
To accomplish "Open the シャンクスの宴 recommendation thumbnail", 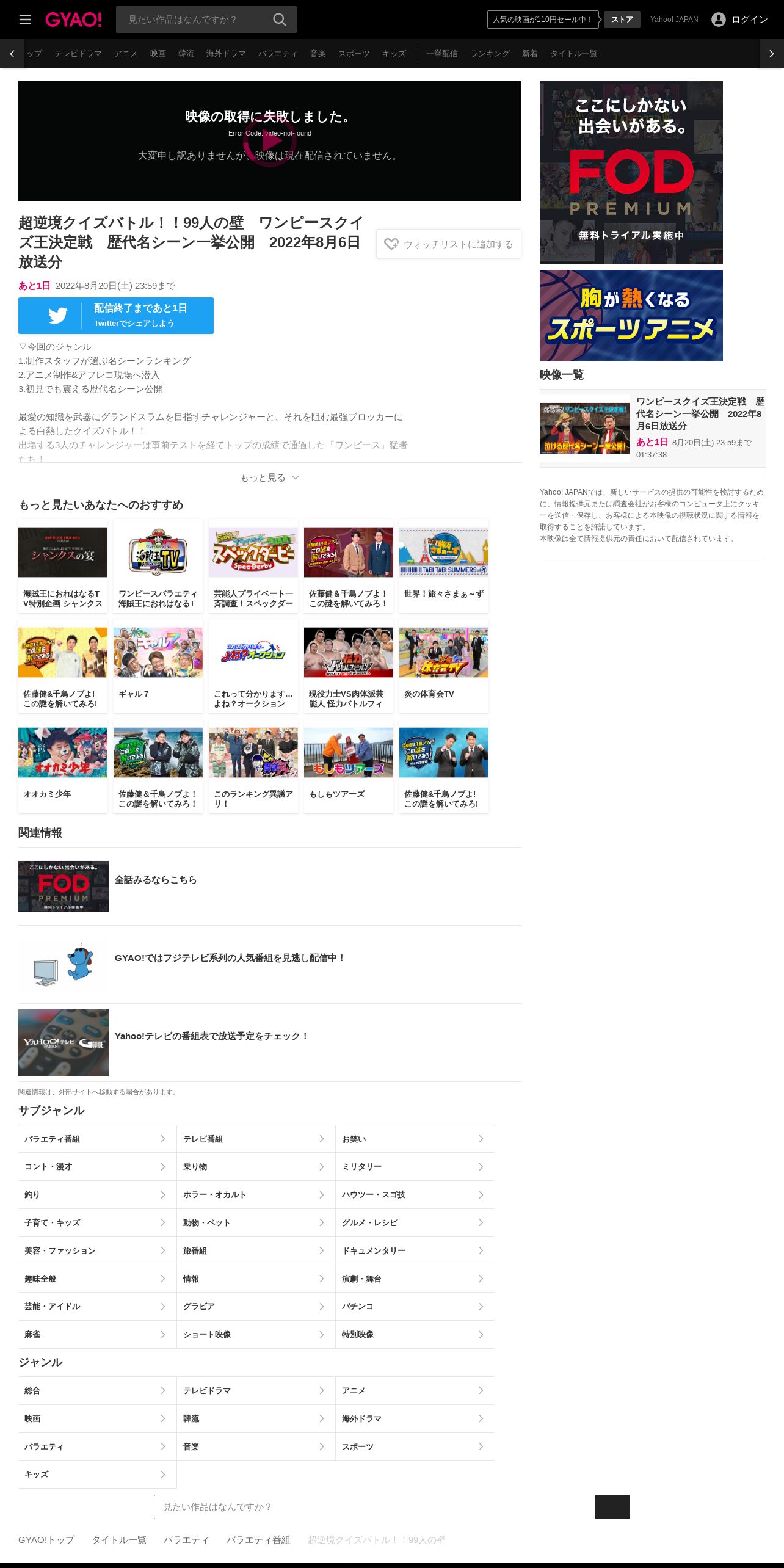I will tap(63, 552).
